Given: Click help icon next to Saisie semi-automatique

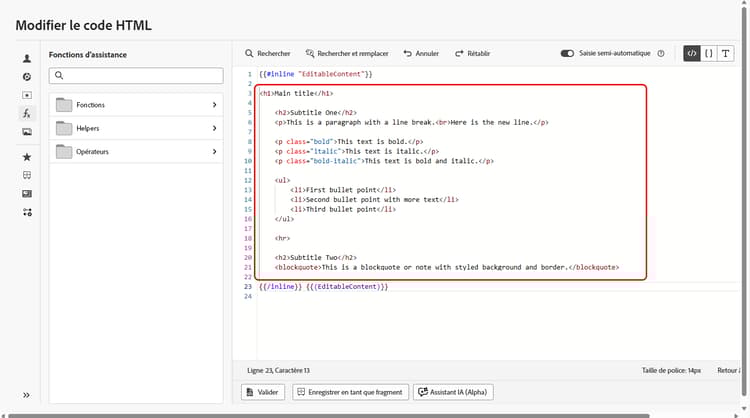Looking at the screenshot, I should point(661,54).
